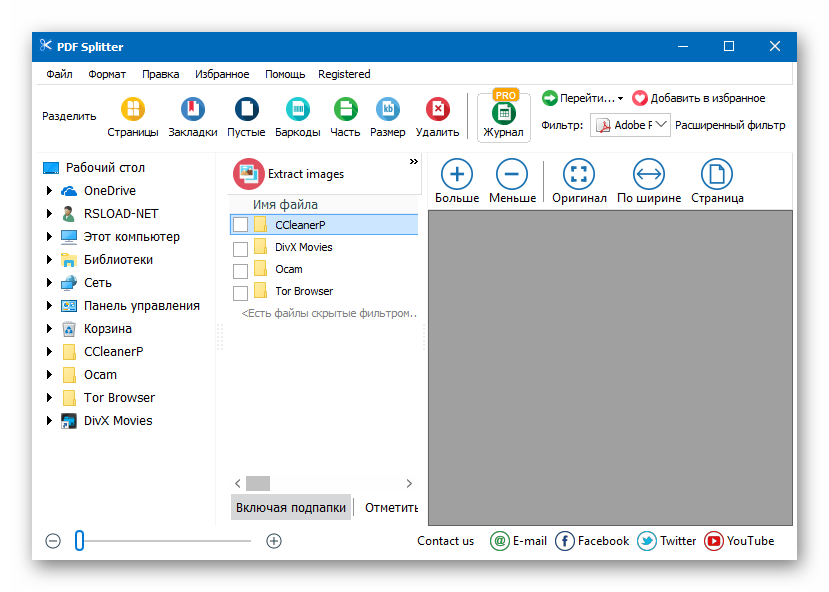Select the Закладки split tool
This screenshot has height=592, width=829.
click(x=192, y=110)
